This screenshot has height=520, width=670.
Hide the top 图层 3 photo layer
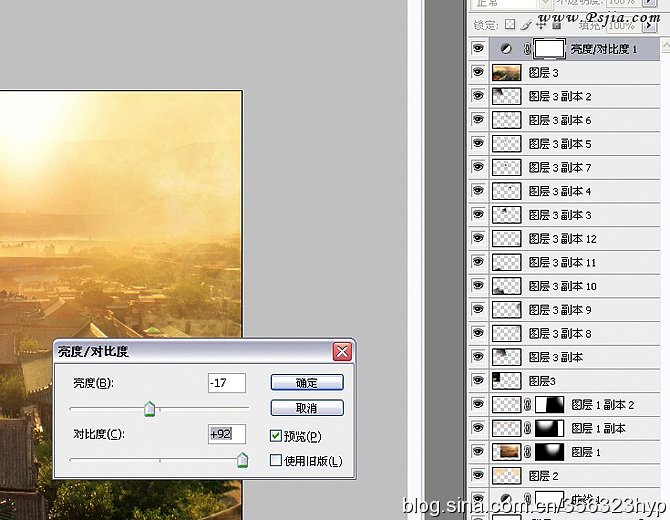tap(478, 72)
